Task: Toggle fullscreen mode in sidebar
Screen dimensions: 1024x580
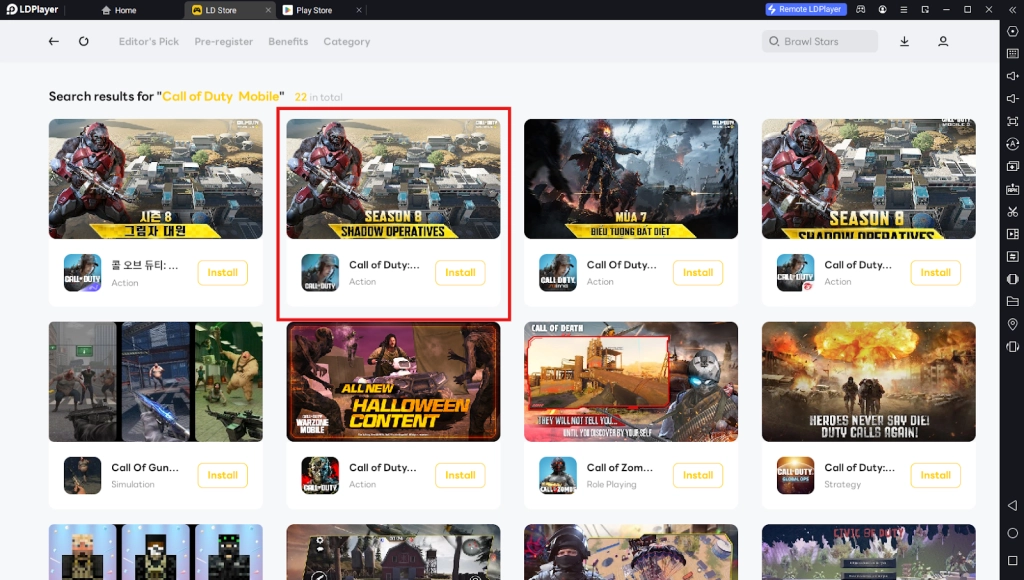Action: [1012, 121]
